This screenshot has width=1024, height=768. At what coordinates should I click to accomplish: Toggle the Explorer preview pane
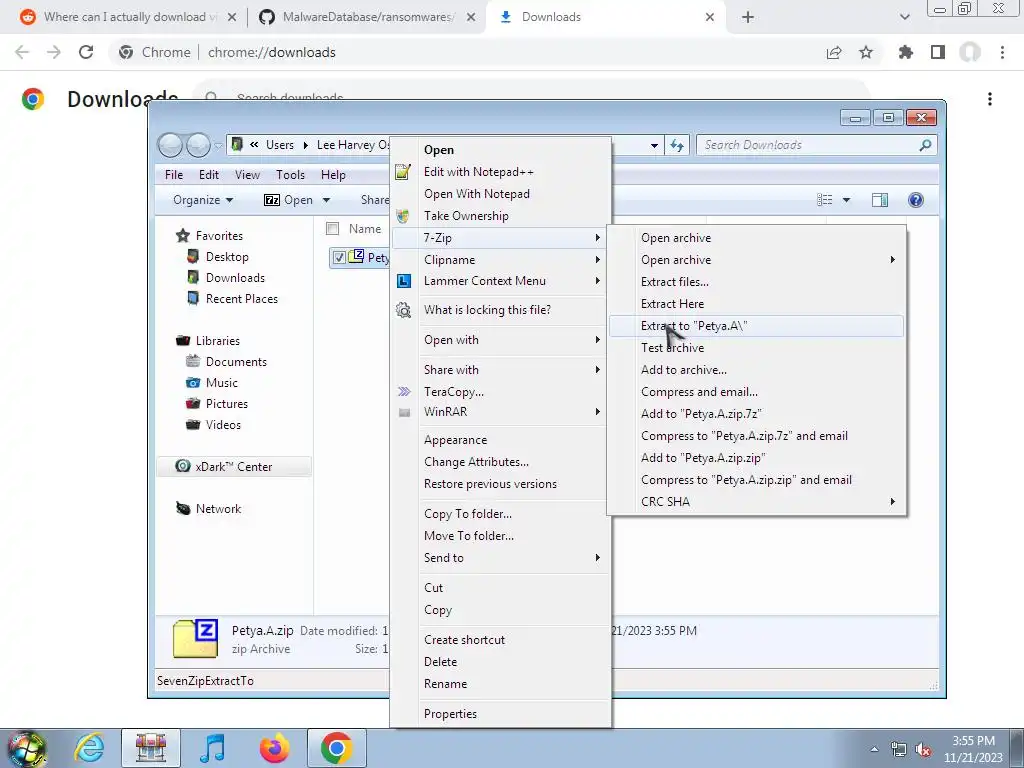880,200
